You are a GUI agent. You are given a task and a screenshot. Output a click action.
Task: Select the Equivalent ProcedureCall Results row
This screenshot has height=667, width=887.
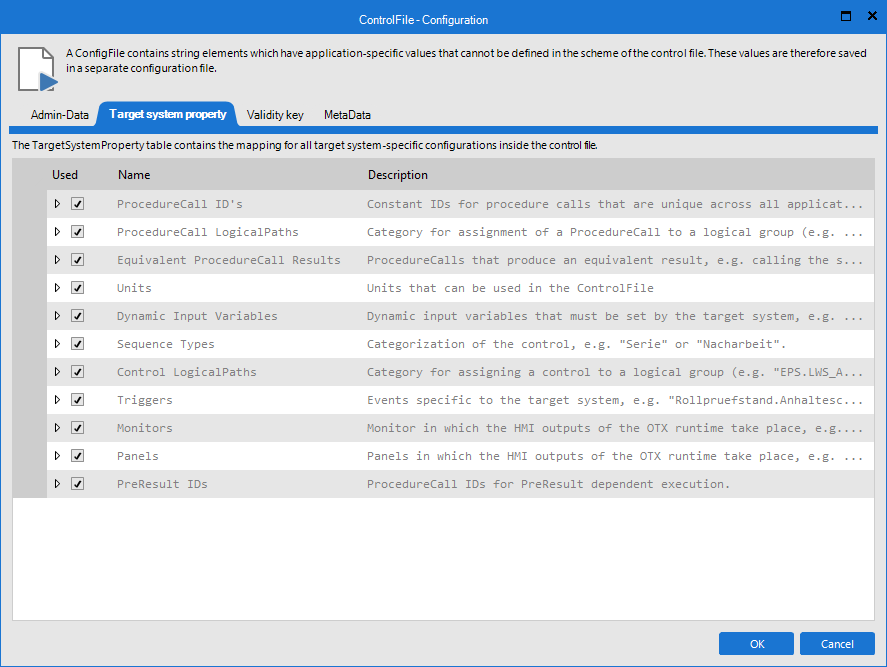pos(228,260)
